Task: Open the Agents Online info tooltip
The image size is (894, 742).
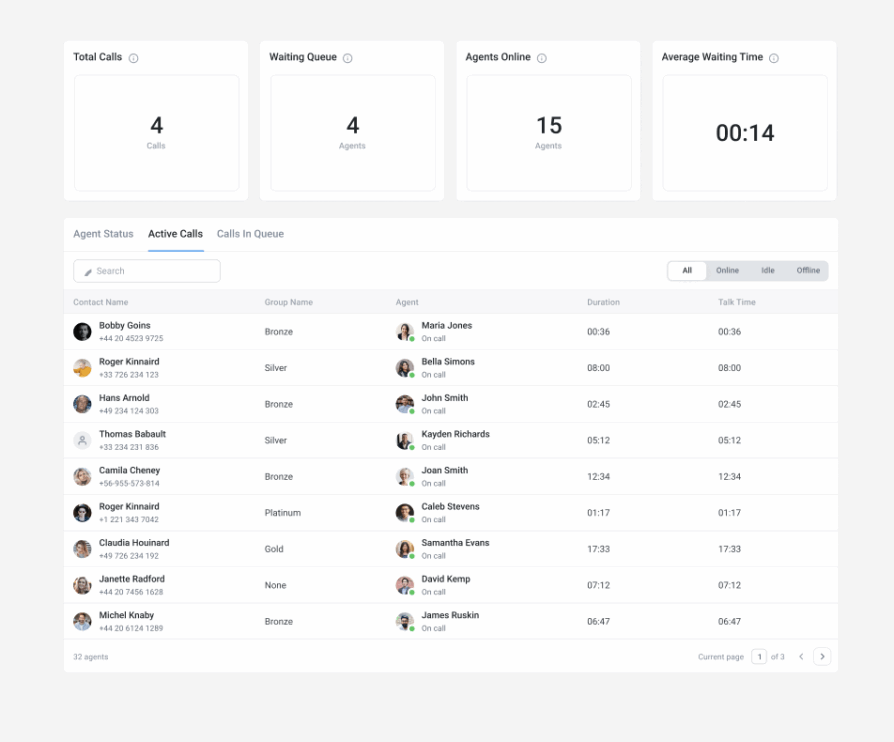Action: coord(541,57)
